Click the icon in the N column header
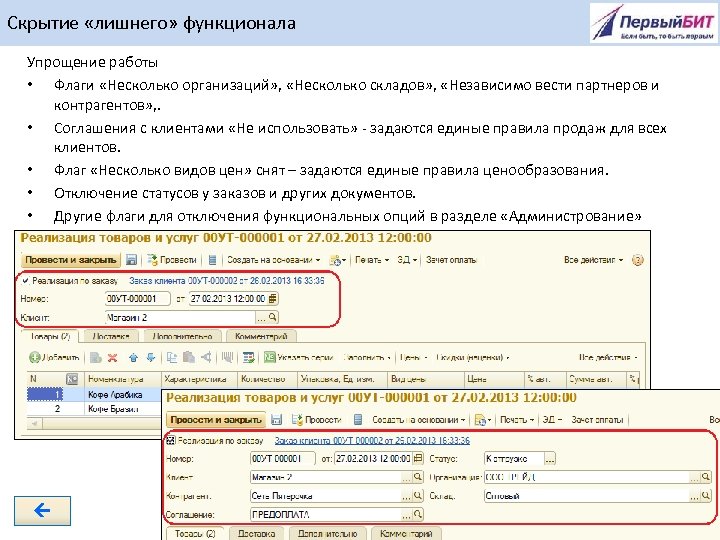 (x=72, y=379)
